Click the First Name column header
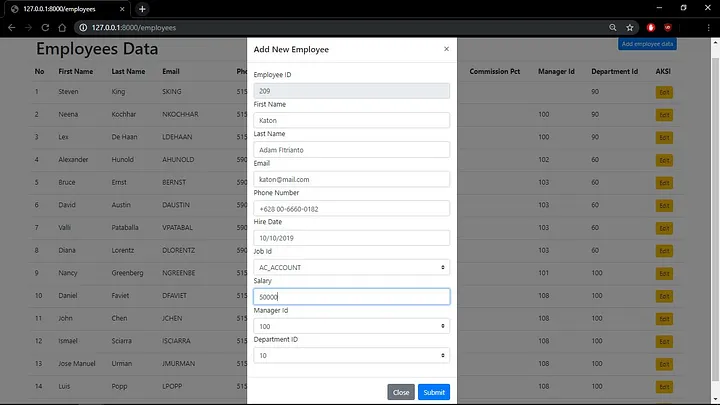The image size is (720, 405). pos(76,71)
